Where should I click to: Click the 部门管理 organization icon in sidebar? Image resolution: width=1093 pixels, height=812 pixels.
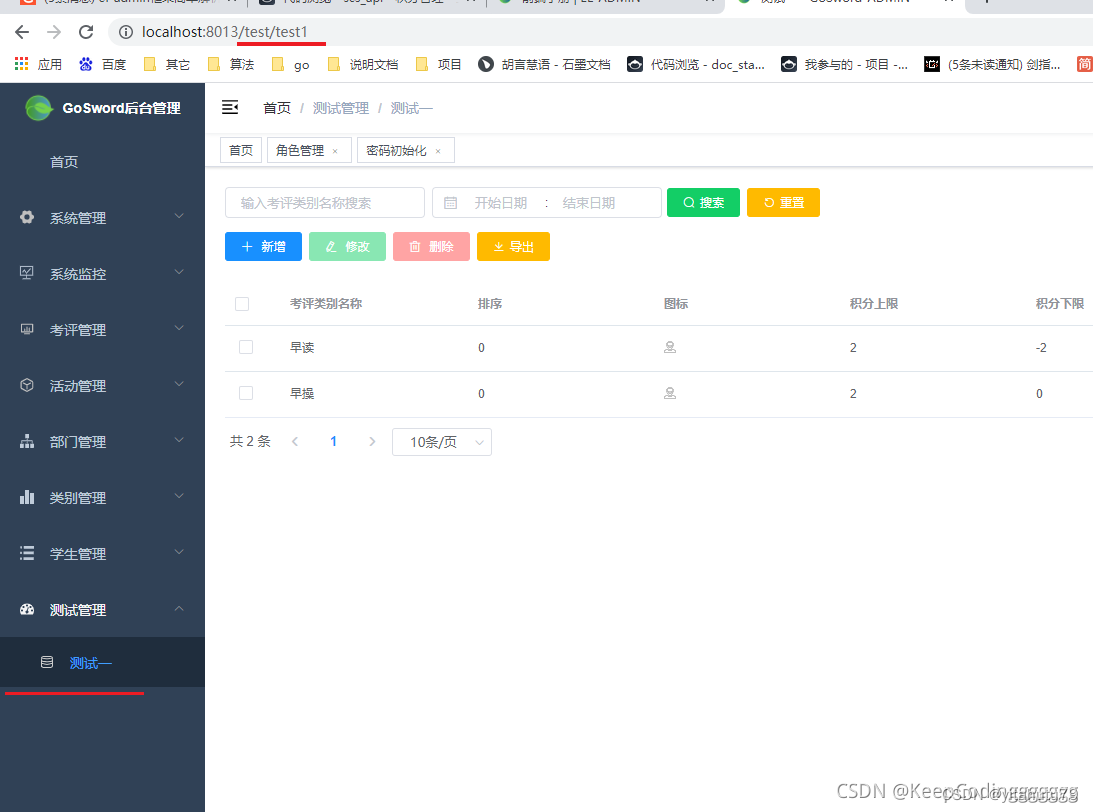26,441
